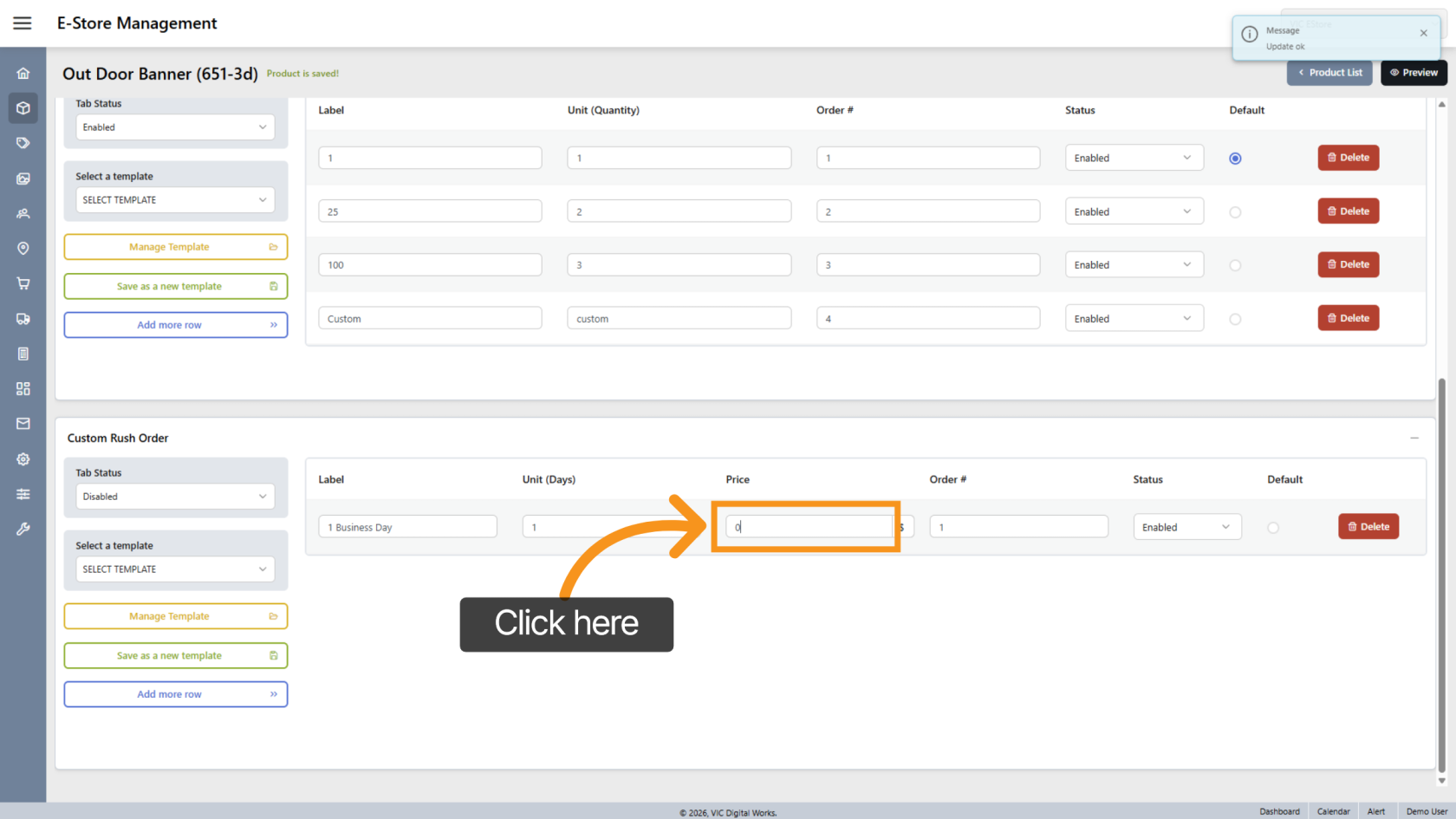
Task: Click the delivery truck sidebar icon
Action: tap(23, 319)
